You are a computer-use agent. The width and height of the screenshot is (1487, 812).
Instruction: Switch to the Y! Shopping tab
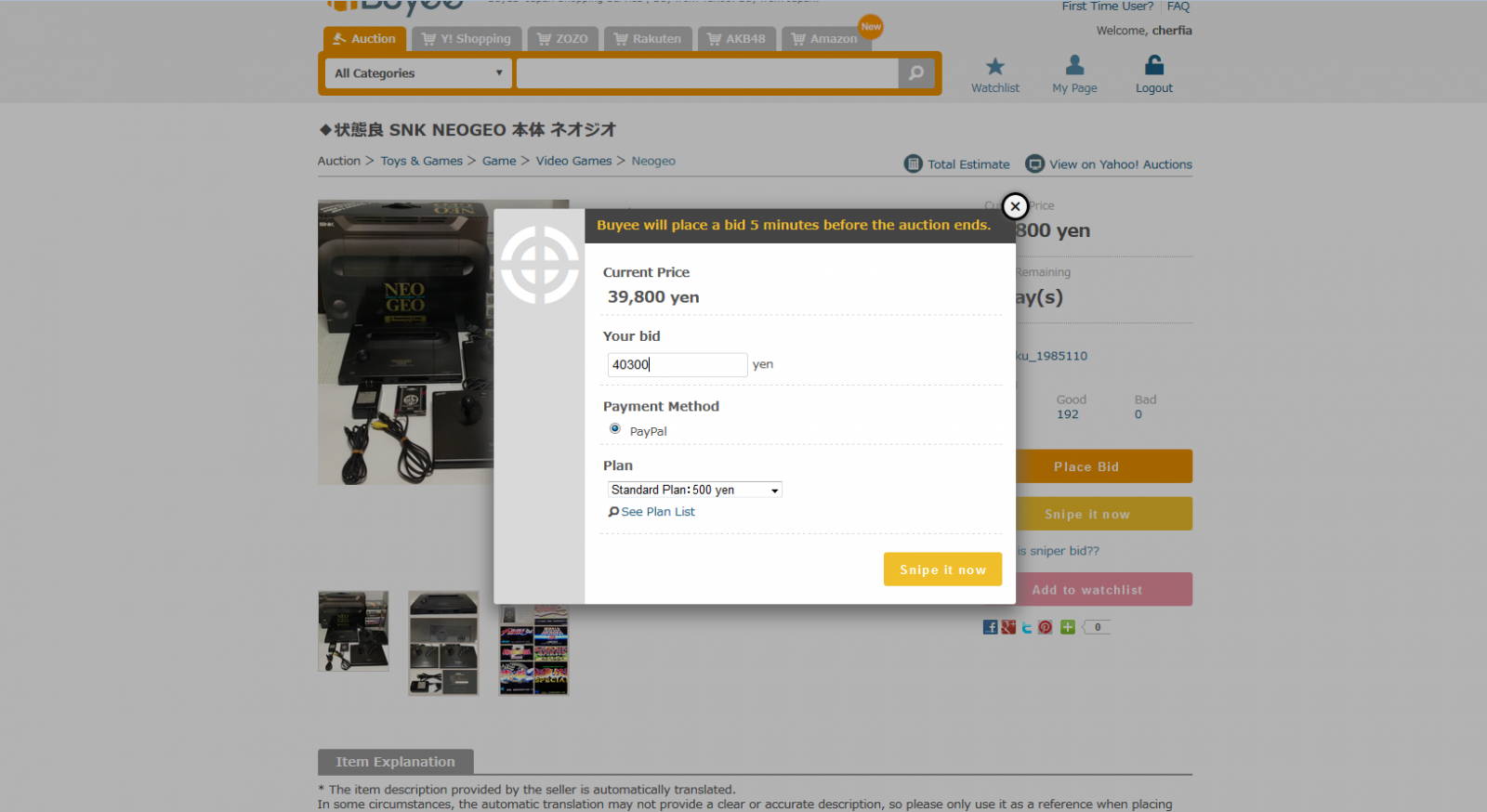(x=466, y=39)
